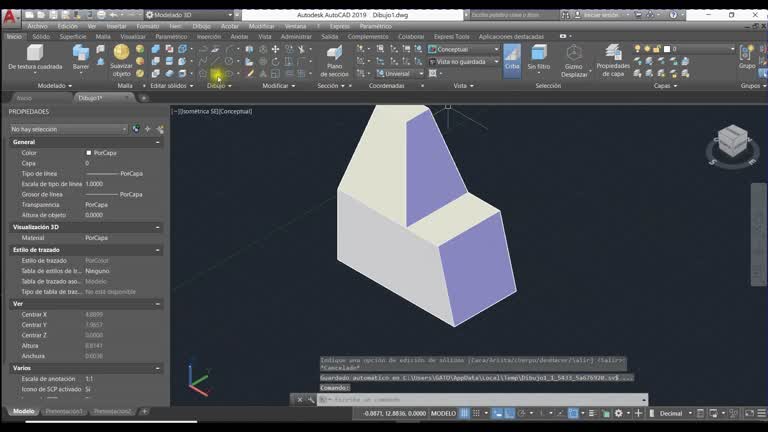The height and width of the screenshot is (432, 768).
Task: Click the new drawing tab plus button
Action: point(144,98)
